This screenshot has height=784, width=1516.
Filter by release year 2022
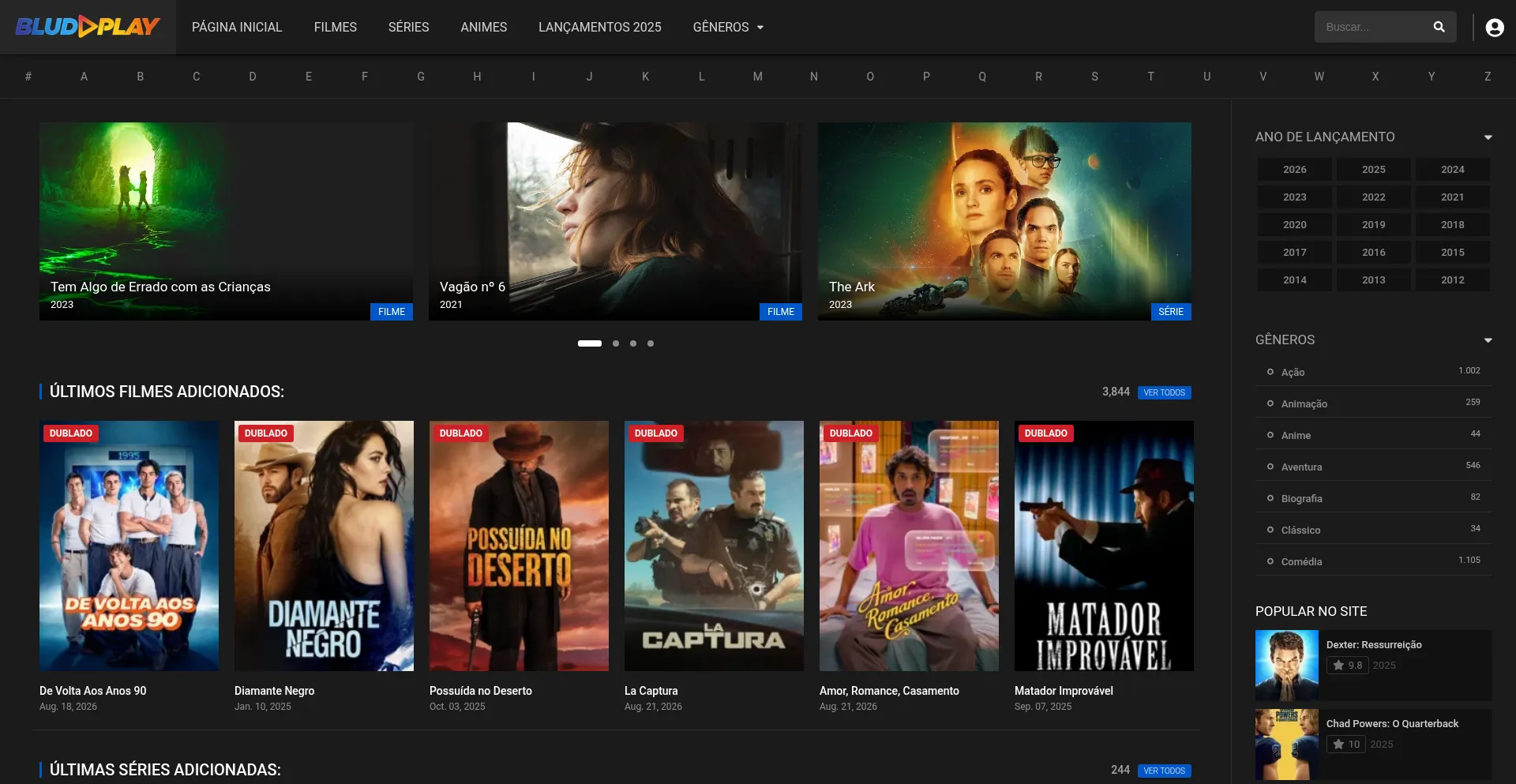1374,197
